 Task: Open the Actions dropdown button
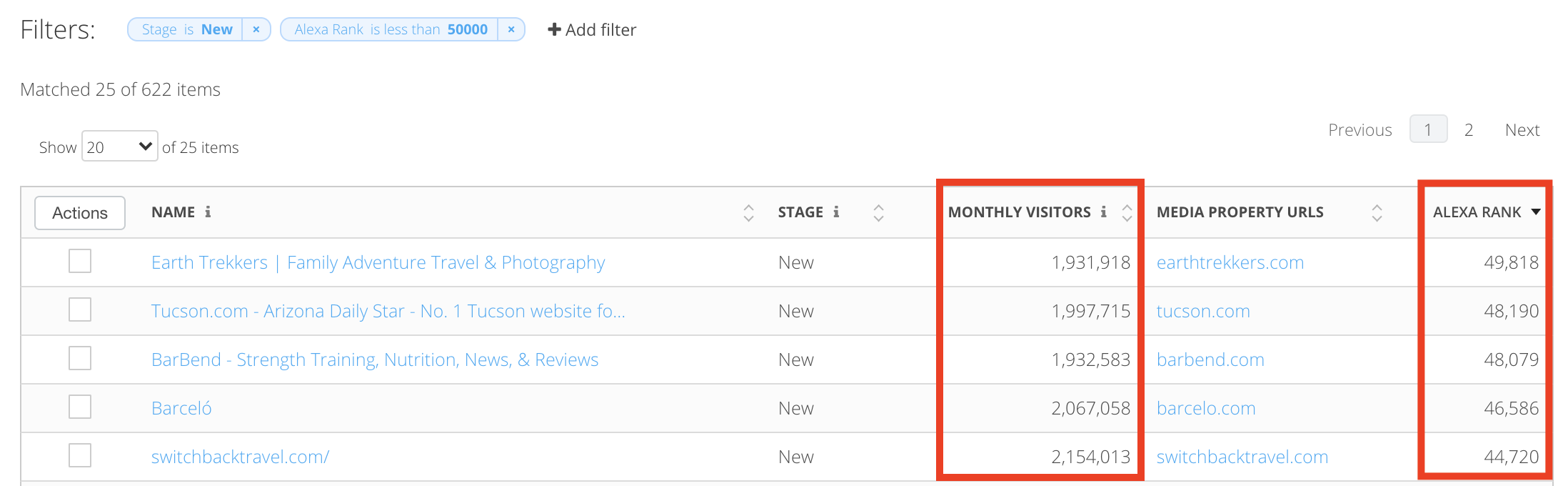pos(80,213)
